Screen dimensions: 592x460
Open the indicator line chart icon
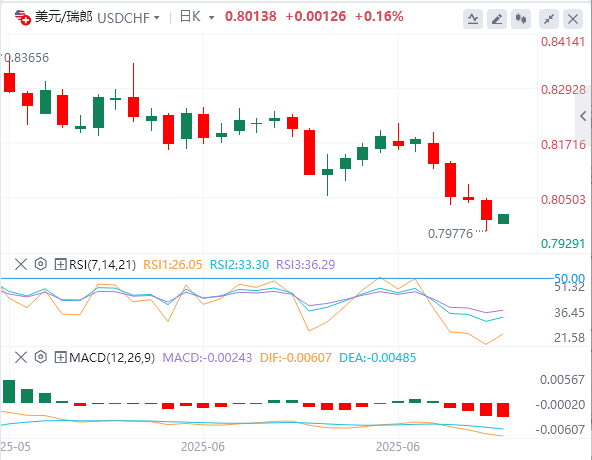(473, 19)
